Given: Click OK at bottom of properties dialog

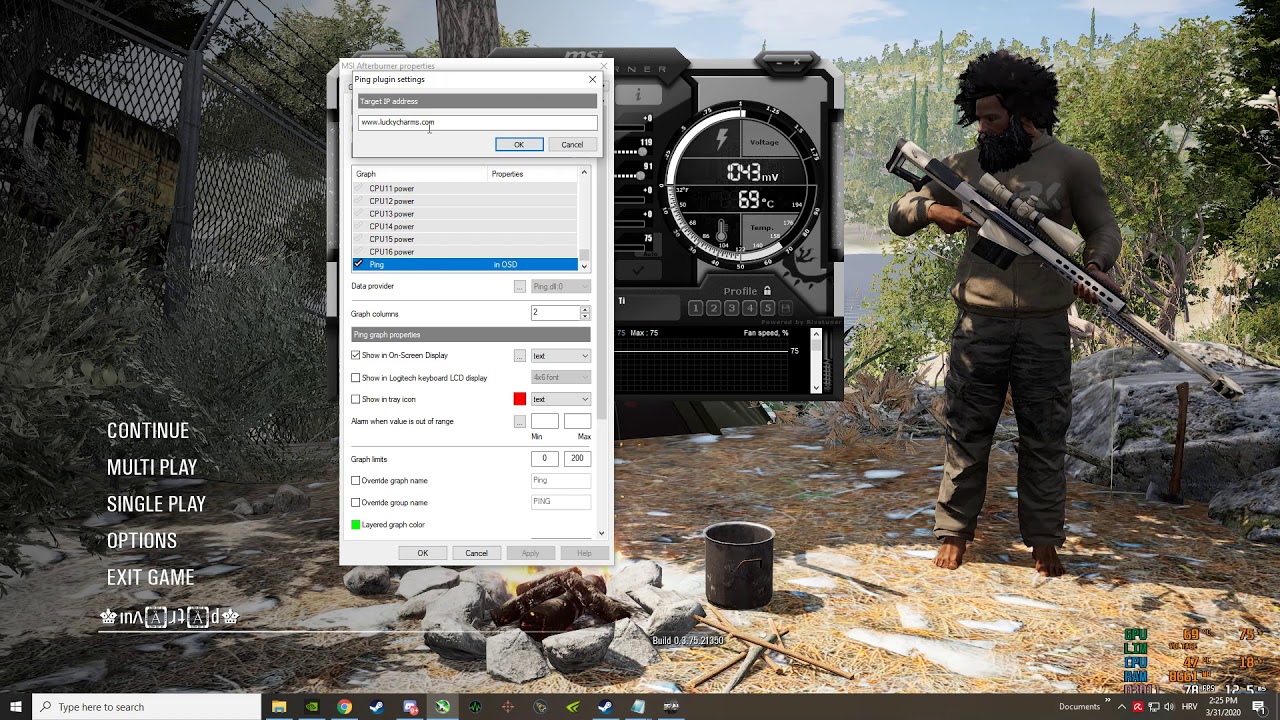Looking at the screenshot, I should click(423, 553).
